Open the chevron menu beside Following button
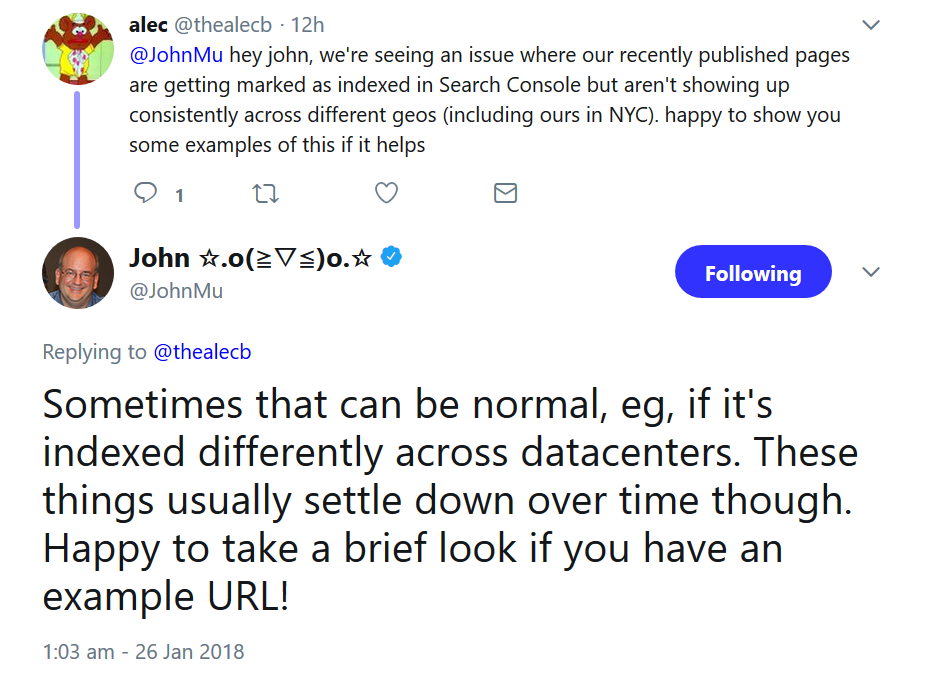936x680 pixels. coord(871,272)
